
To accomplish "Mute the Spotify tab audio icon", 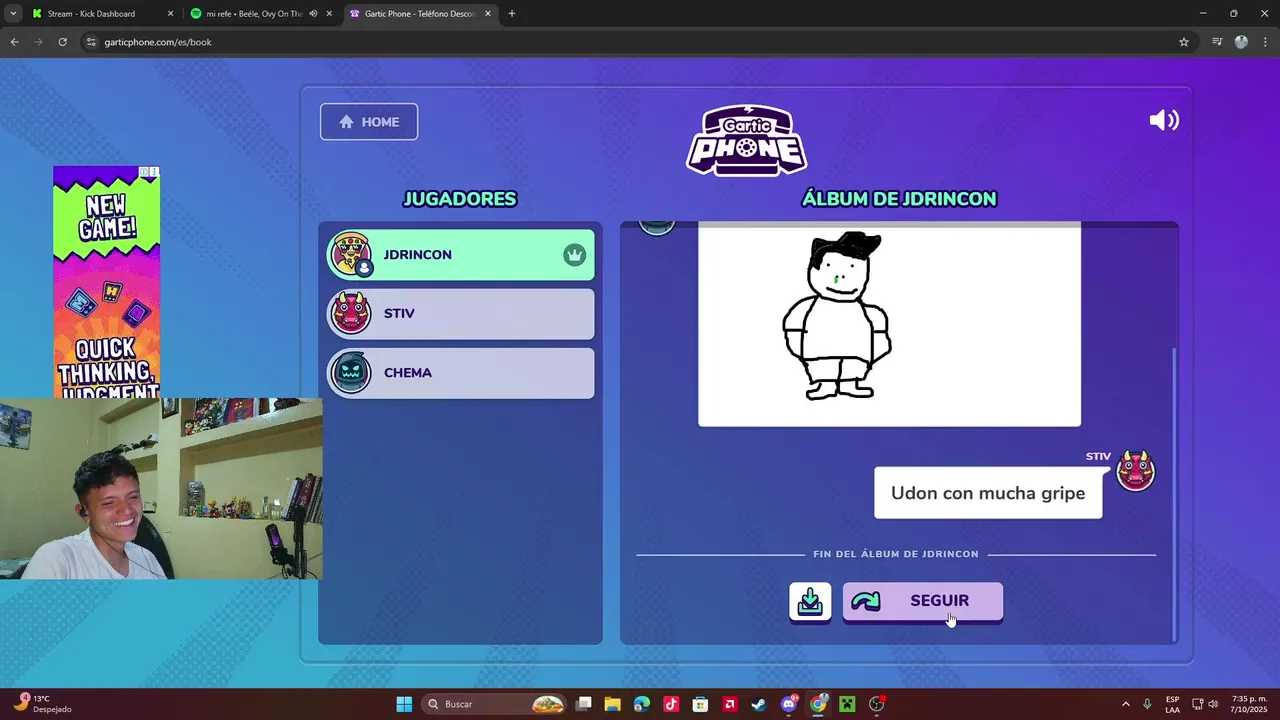I will (313, 14).
